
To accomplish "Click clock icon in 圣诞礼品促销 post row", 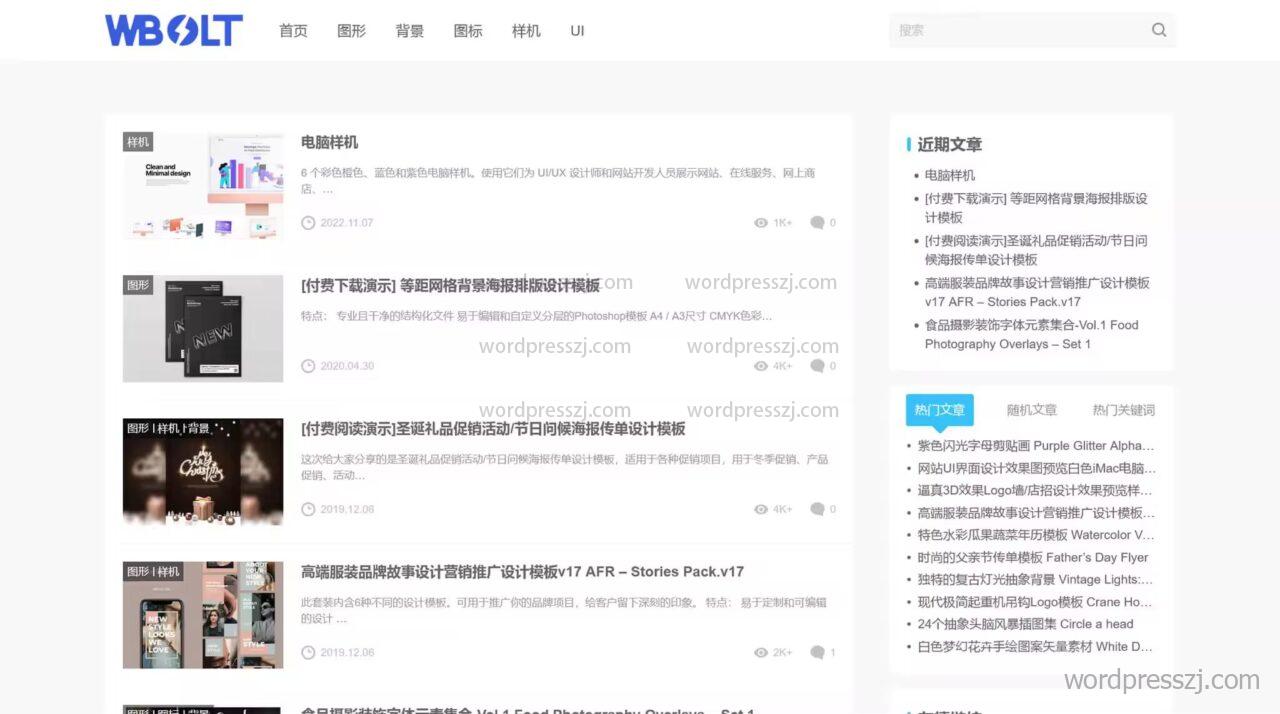I will pyautogui.click(x=308, y=509).
